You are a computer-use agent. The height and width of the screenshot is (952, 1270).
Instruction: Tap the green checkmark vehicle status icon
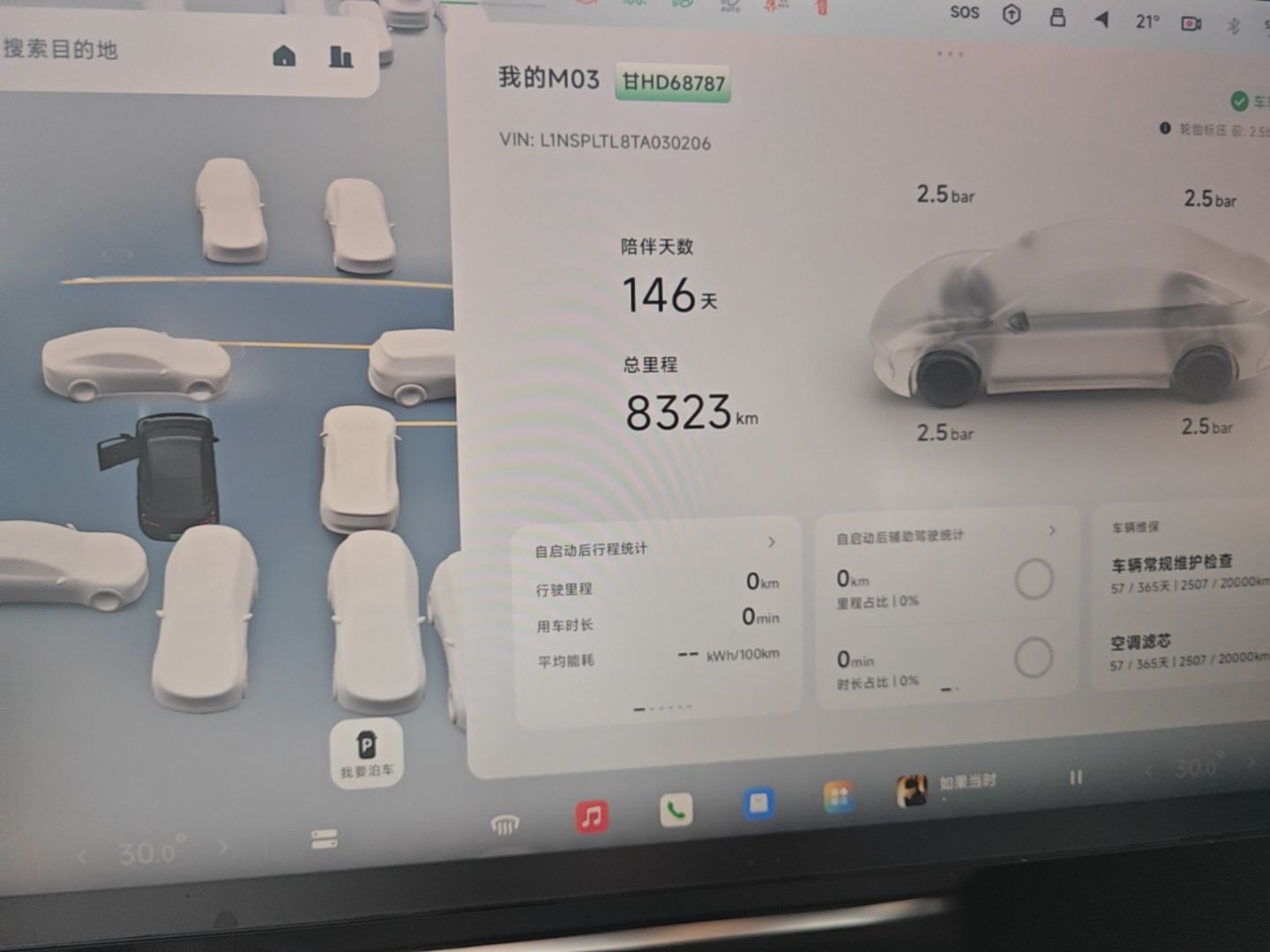tap(1239, 101)
